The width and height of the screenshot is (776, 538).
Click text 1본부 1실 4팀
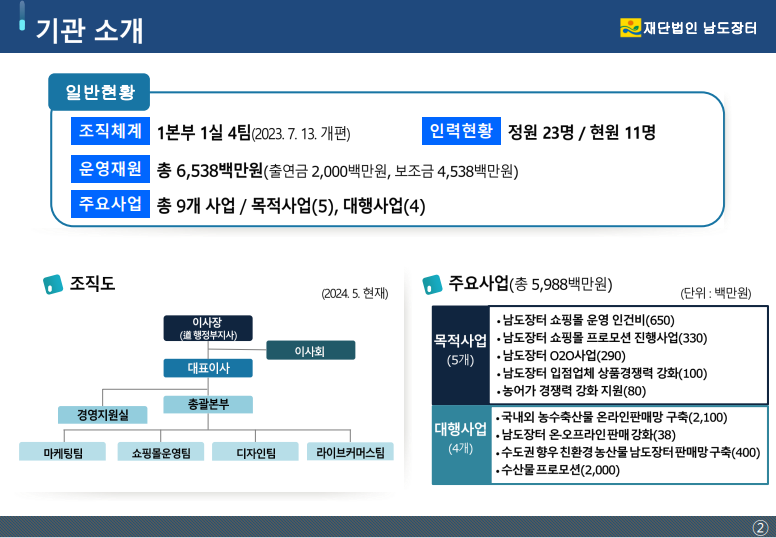(x=204, y=133)
